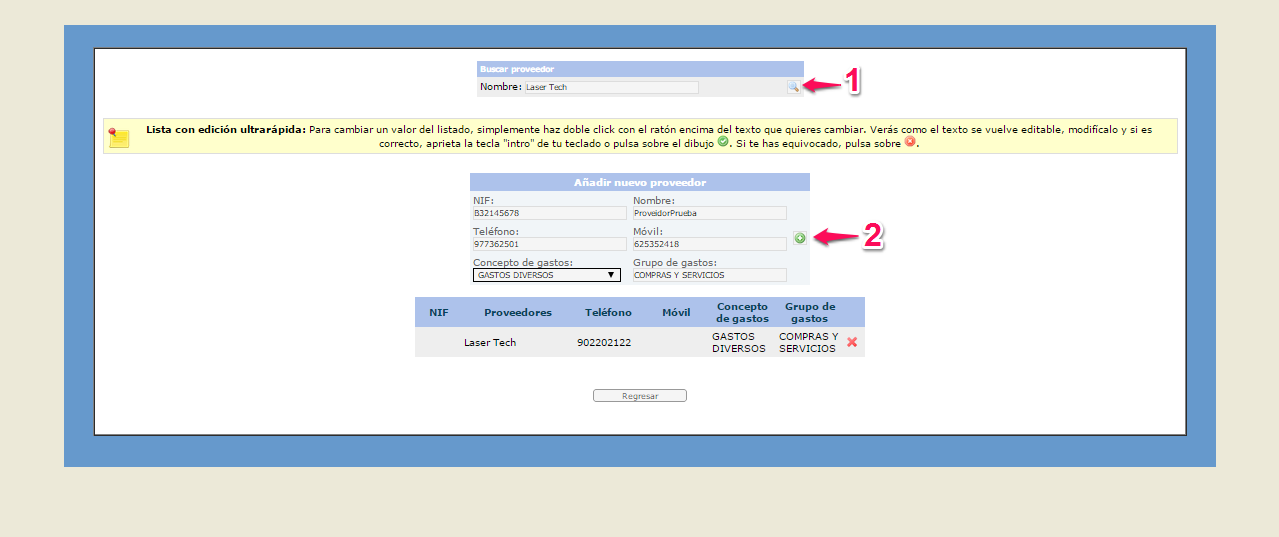Click the magnifier icon to search provider
This screenshot has width=1279, height=537.
pos(793,87)
